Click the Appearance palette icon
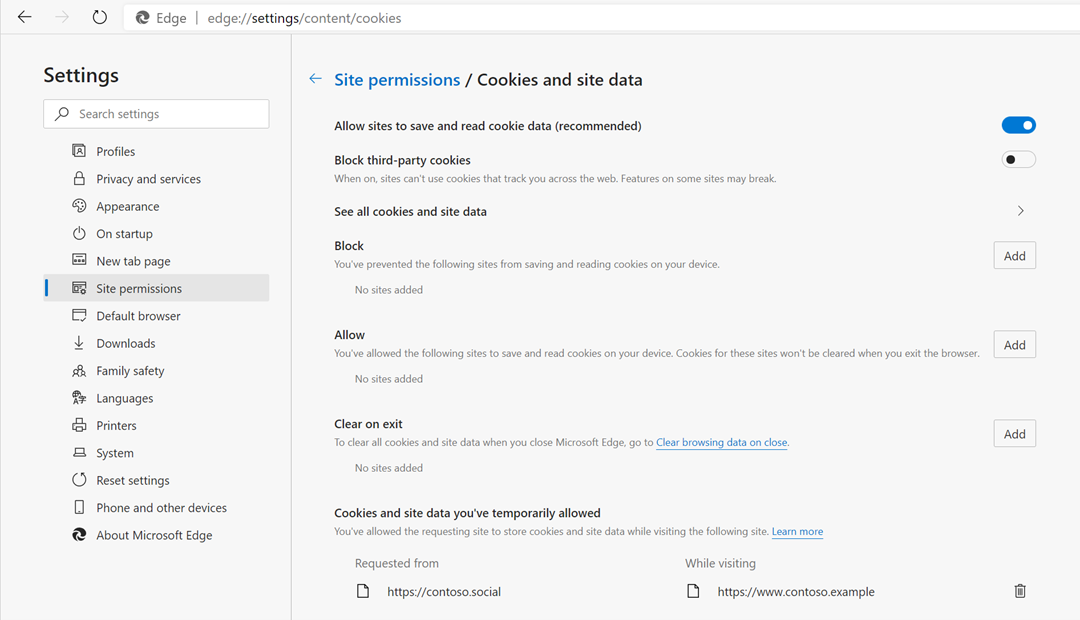 tap(79, 206)
